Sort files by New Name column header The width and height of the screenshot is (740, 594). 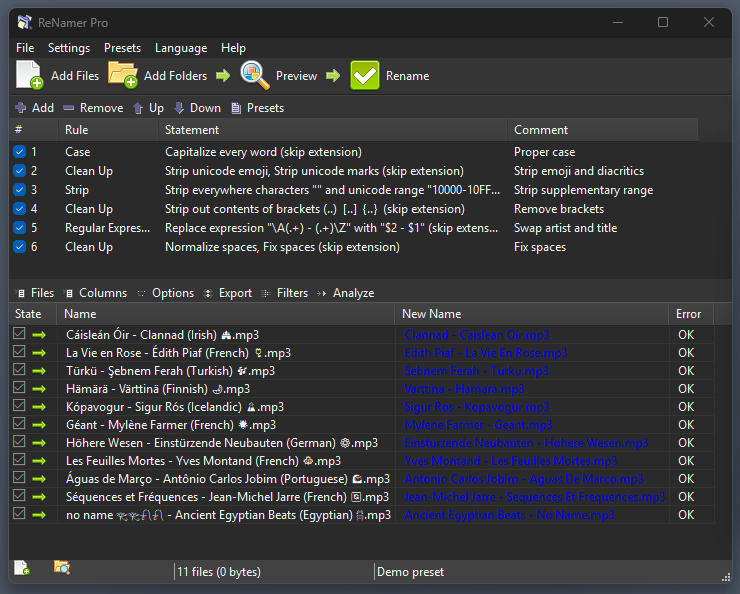tap(531, 314)
